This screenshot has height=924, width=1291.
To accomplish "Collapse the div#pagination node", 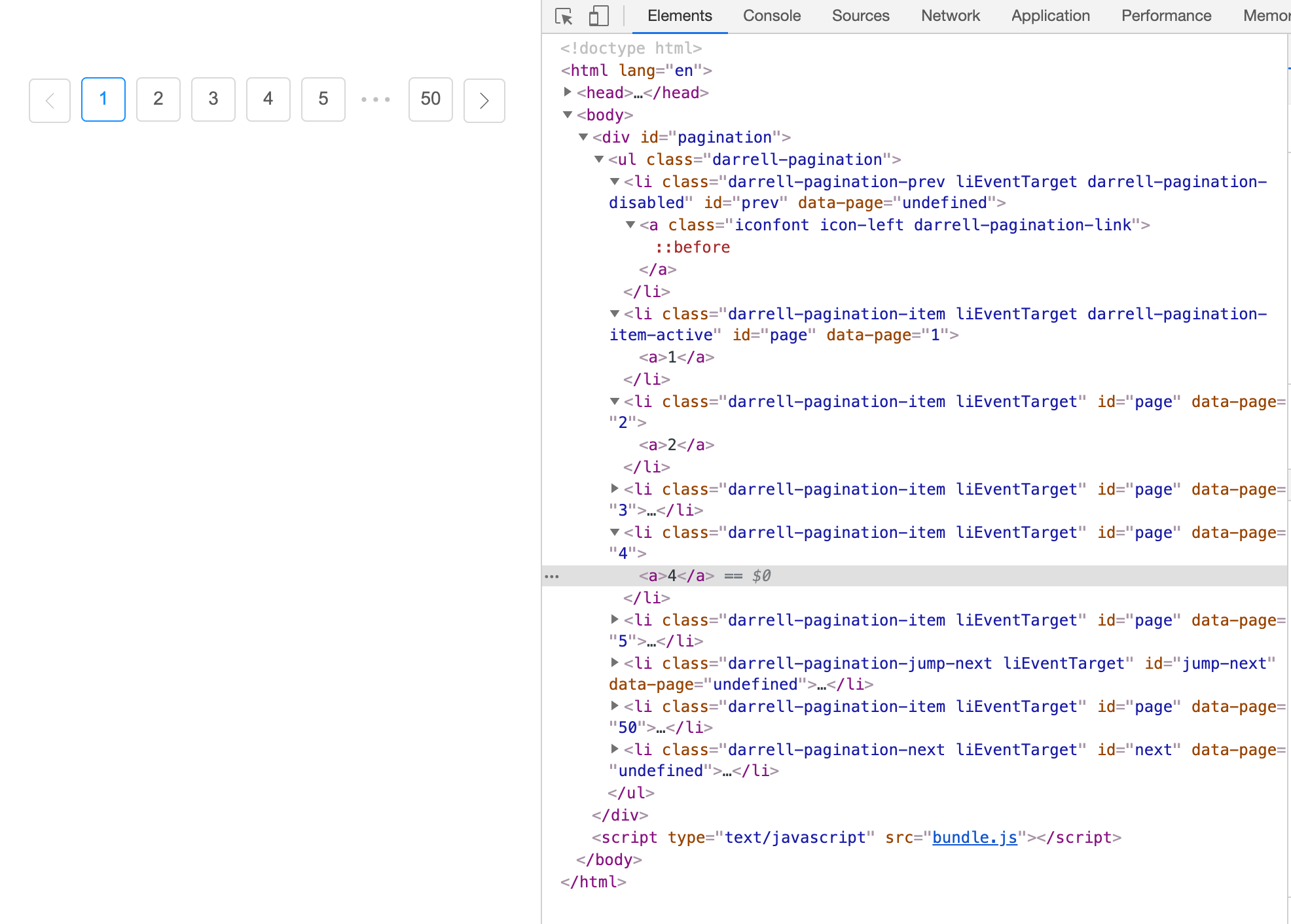I will tap(583, 137).
